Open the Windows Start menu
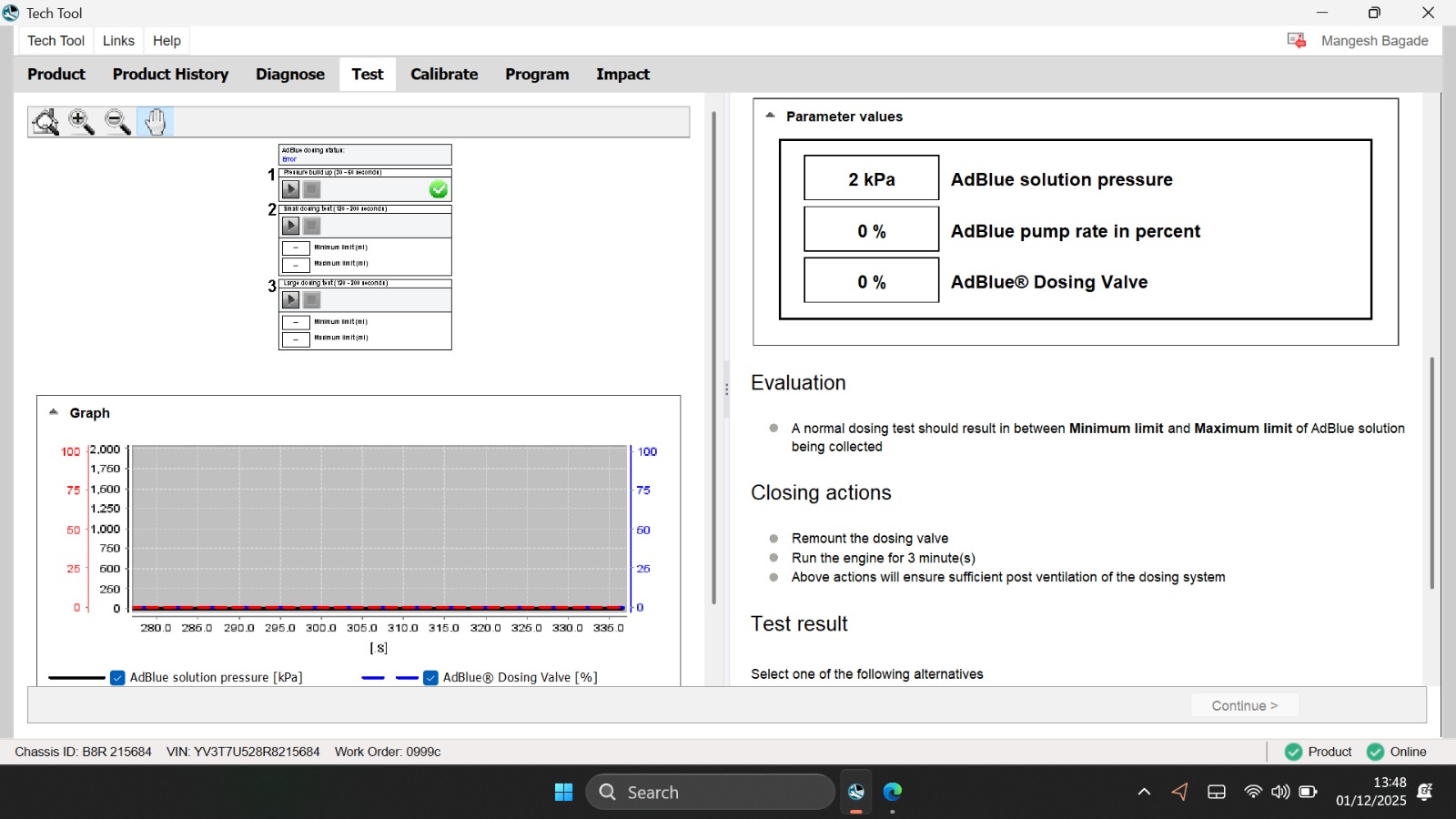The image size is (1456, 819). point(564,793)
